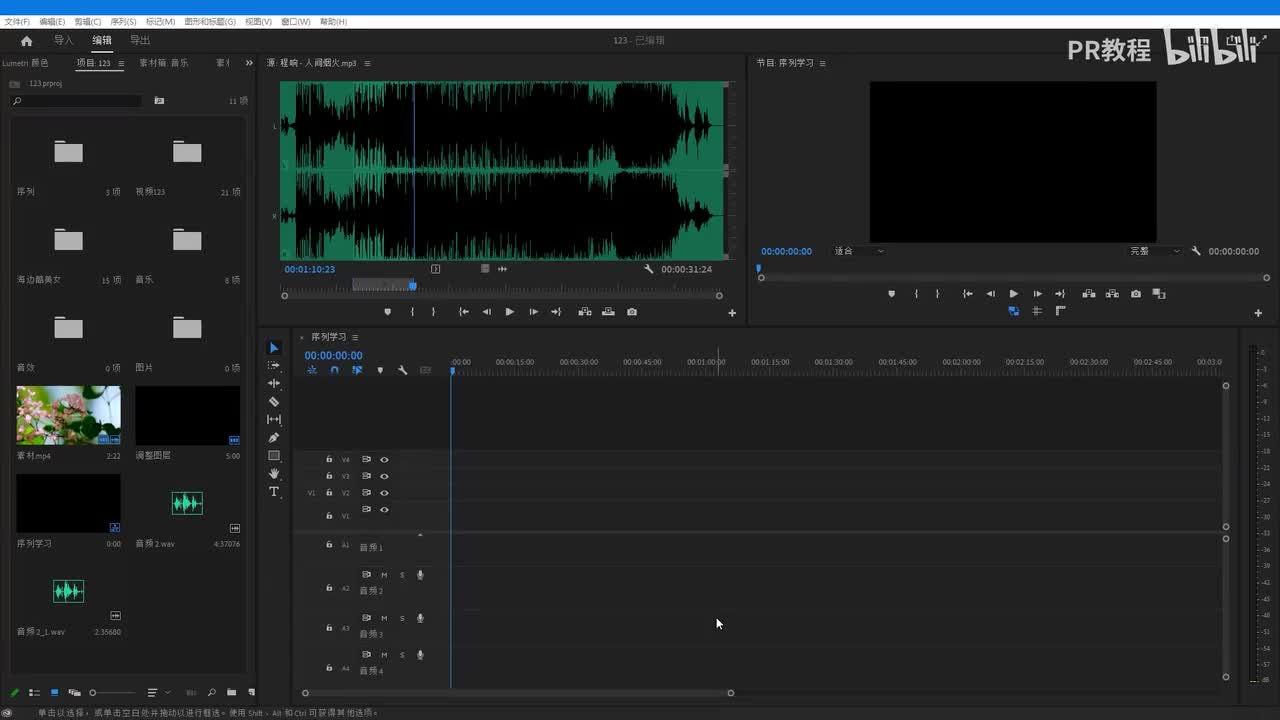Select the Pen tool

click(x=274, y=438)
